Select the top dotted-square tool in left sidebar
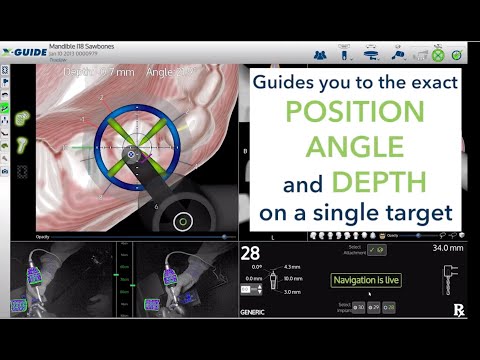The image size is (480, 360). tap(5, 70)
